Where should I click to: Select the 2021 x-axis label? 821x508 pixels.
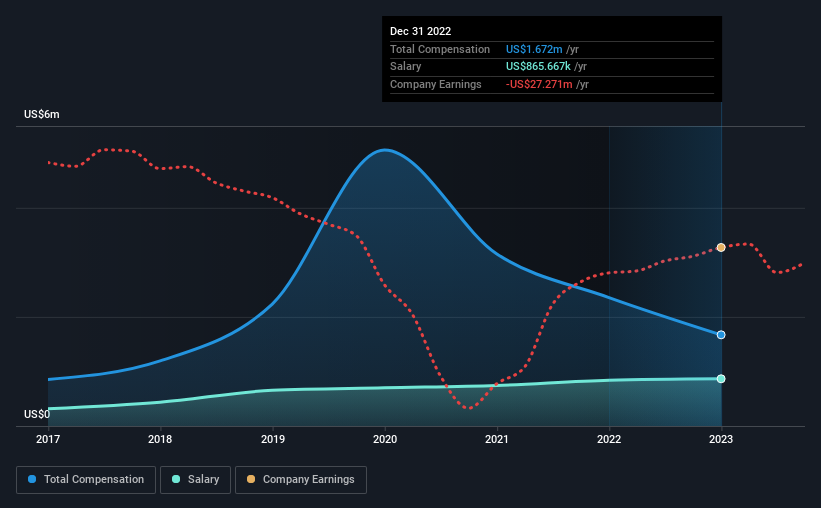(497, 439)
